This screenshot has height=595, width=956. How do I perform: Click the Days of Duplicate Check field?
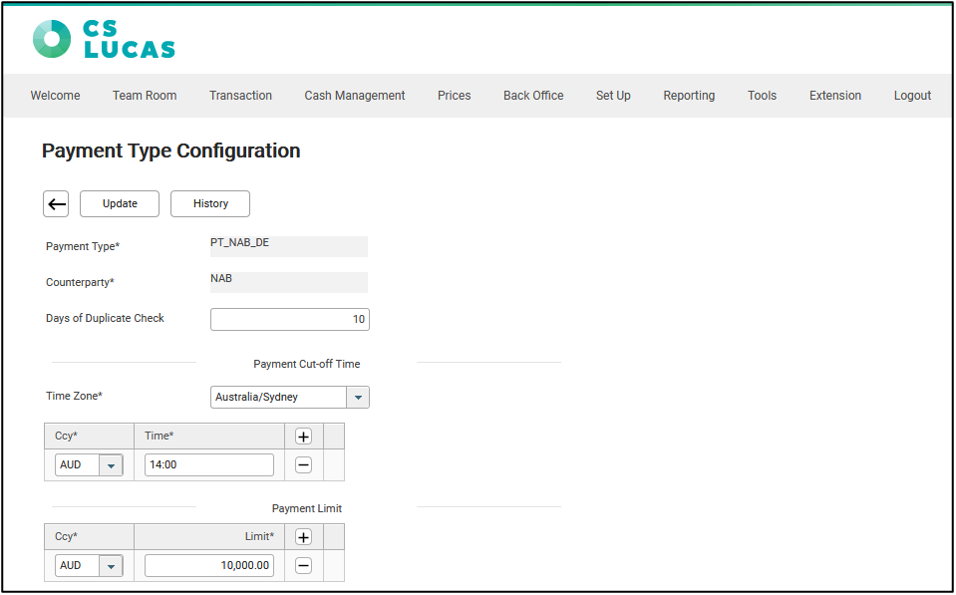coord(290,320)
